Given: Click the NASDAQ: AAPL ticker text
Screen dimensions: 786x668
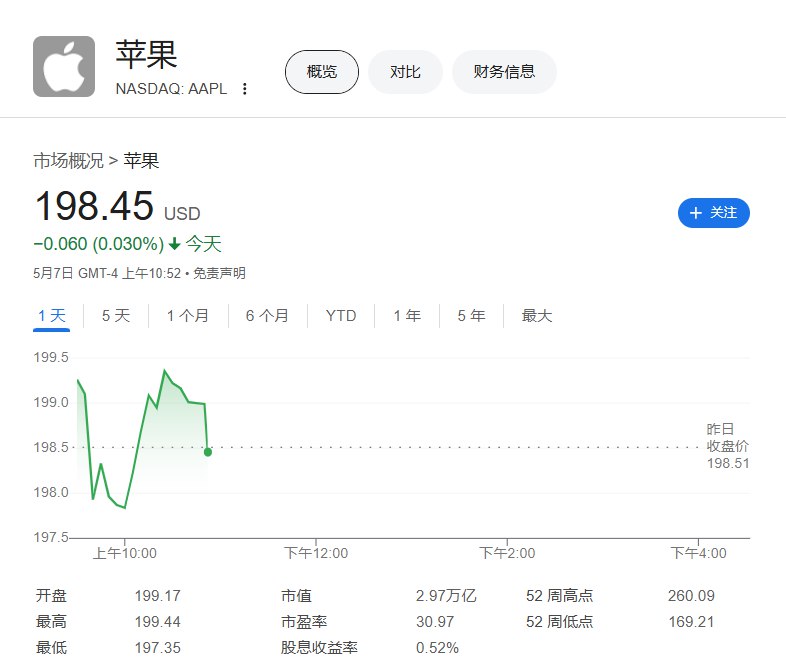Looking at the screenshot, I should click(171, 89).
